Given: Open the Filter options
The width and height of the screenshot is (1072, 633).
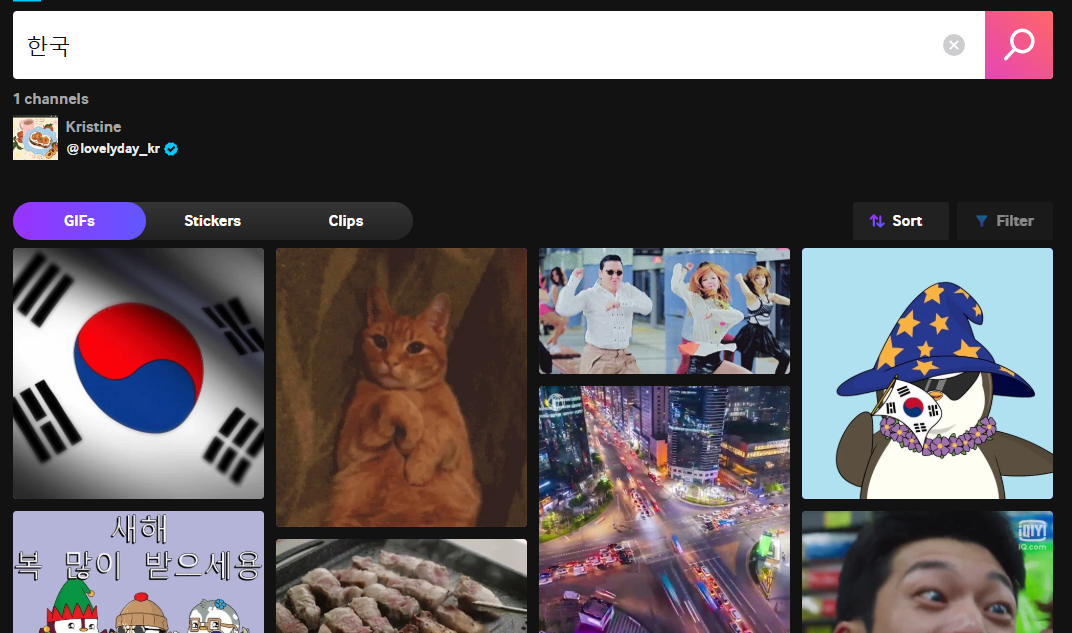Looking at the screenshot, I should pyautogui.click(x=1005, y=221).
